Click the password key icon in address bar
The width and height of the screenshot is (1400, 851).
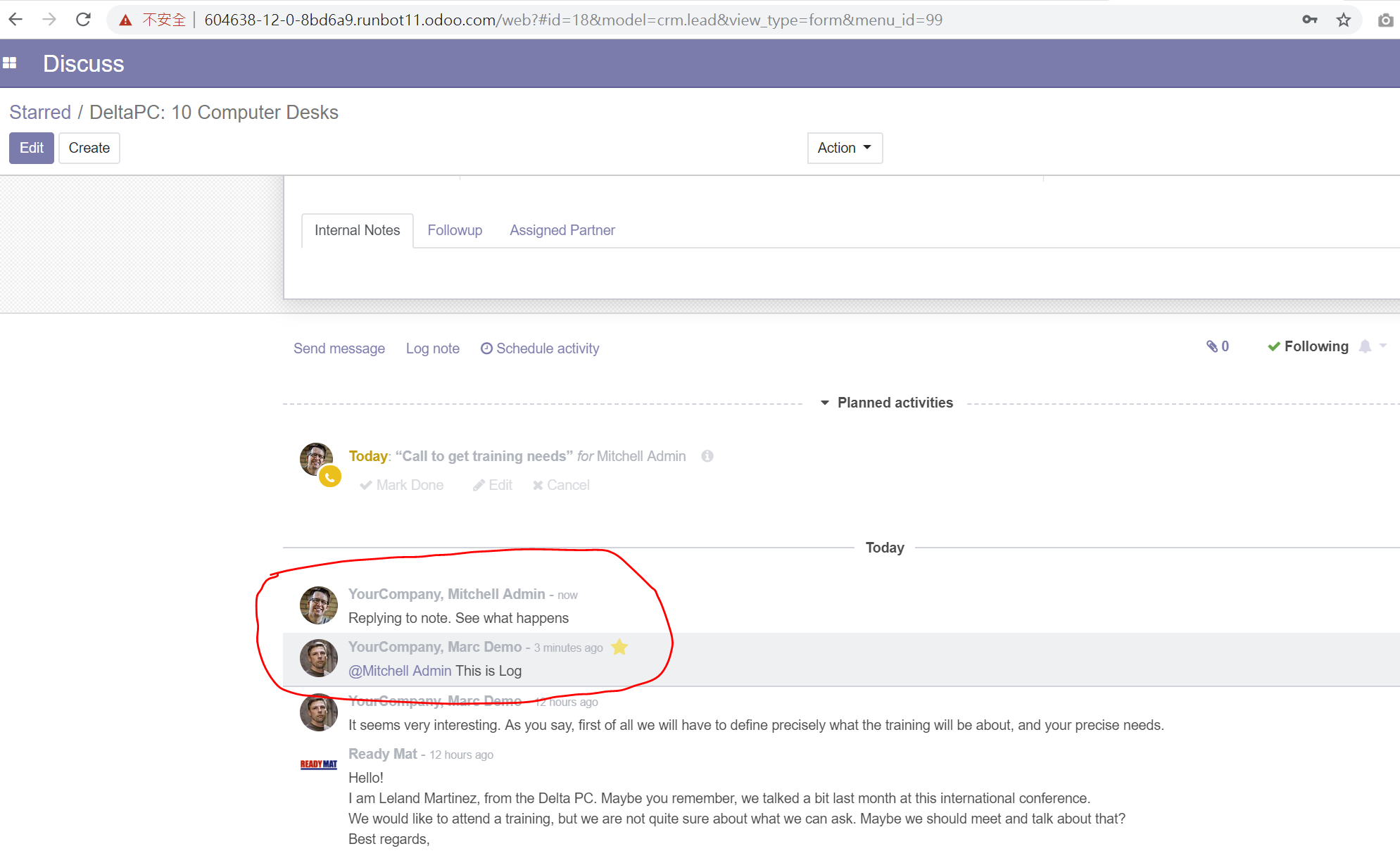1310,19
